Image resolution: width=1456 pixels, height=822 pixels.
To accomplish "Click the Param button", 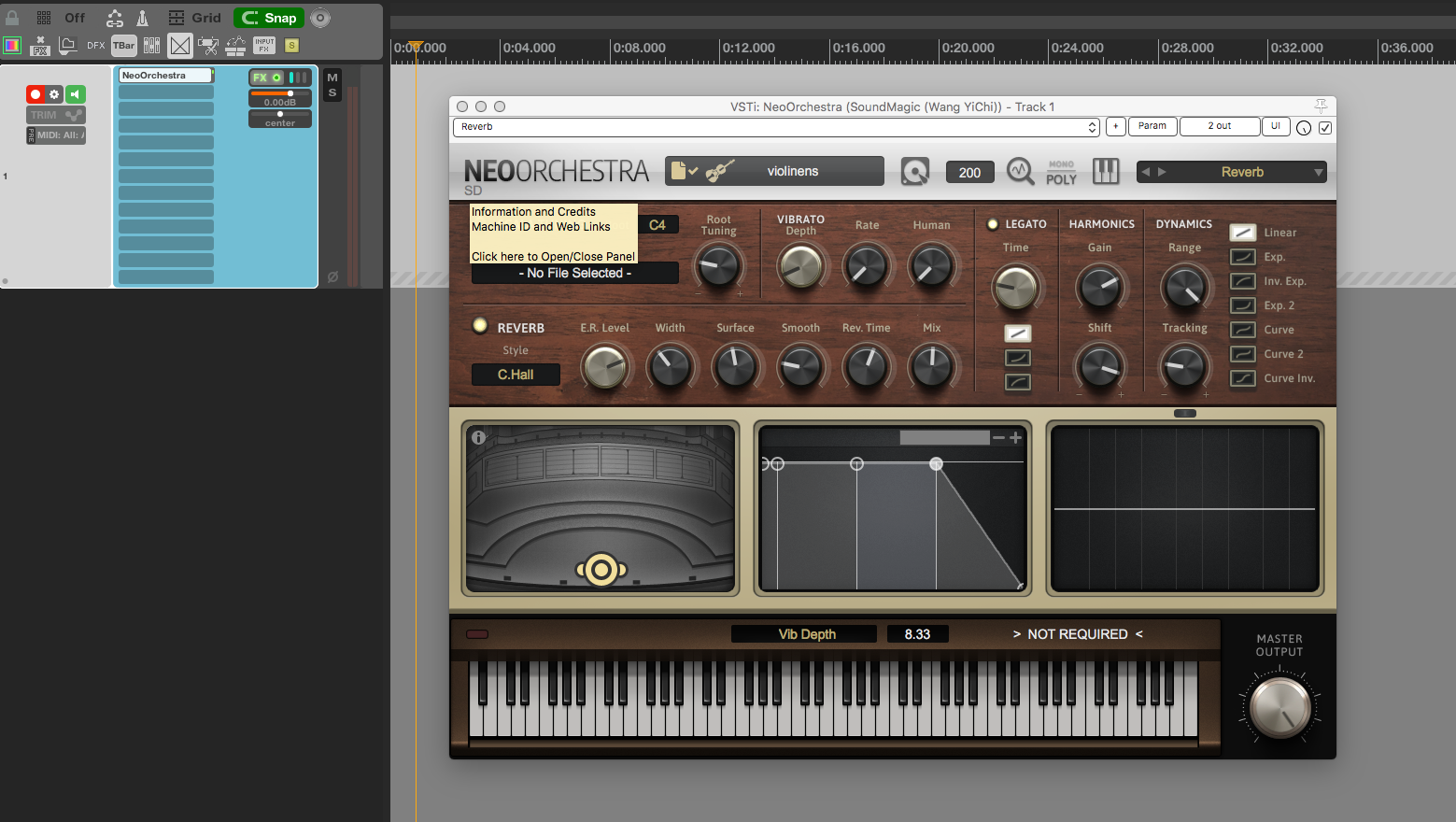I will click(x=1152, y=126).
